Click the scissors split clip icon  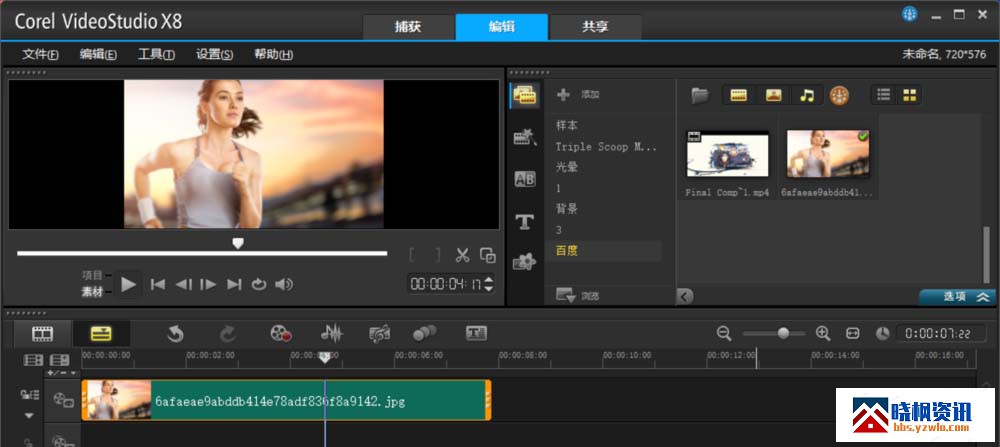[462, 255]
